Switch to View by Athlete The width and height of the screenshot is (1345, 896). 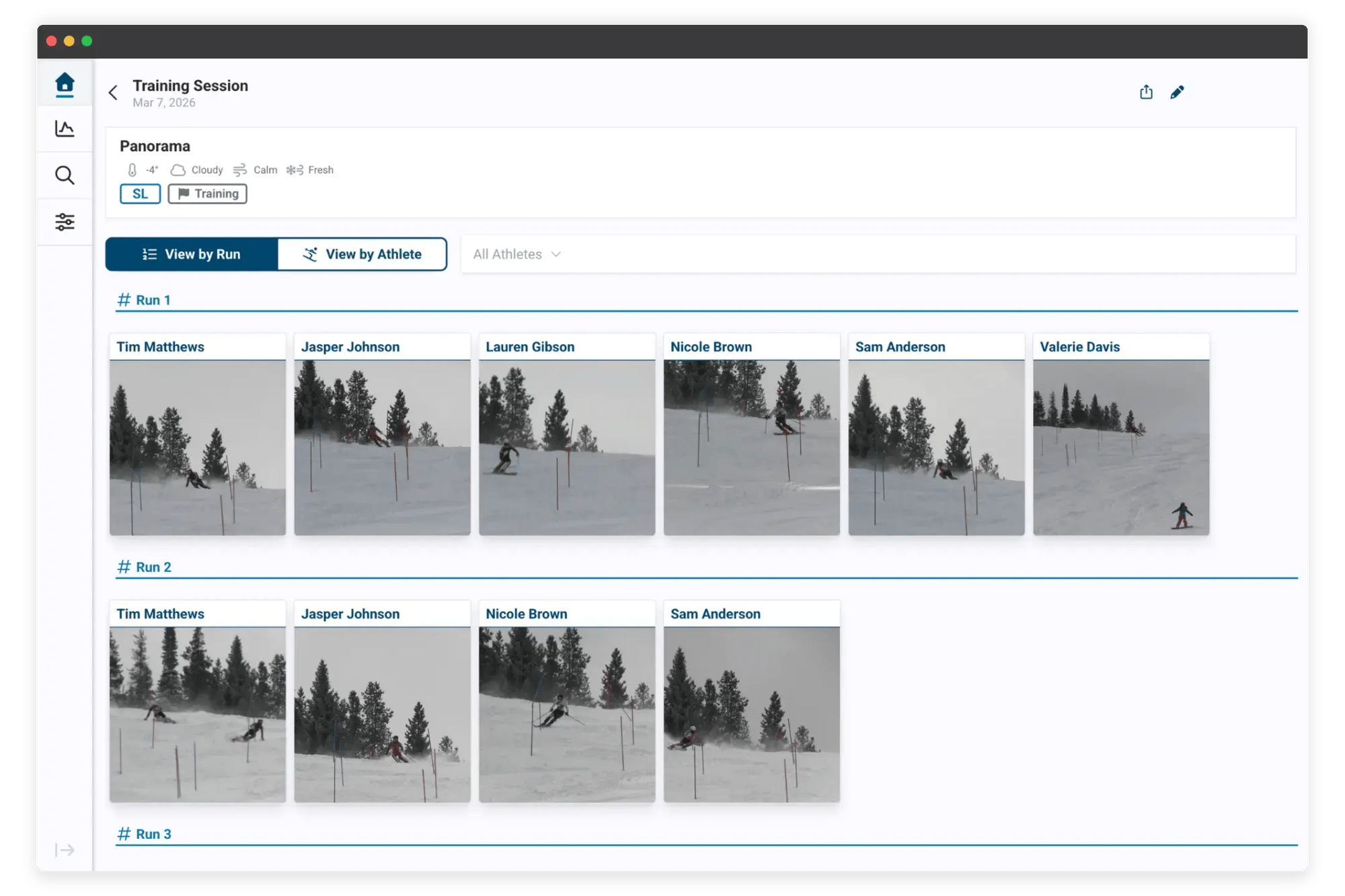click(362, 254)
